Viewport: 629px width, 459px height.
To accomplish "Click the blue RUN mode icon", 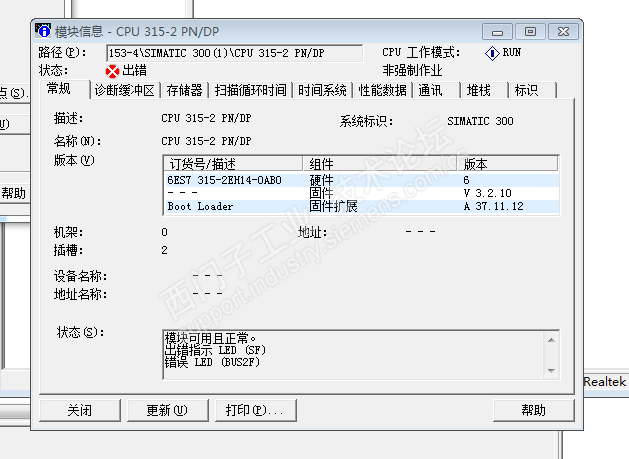I will click(492, 53).
